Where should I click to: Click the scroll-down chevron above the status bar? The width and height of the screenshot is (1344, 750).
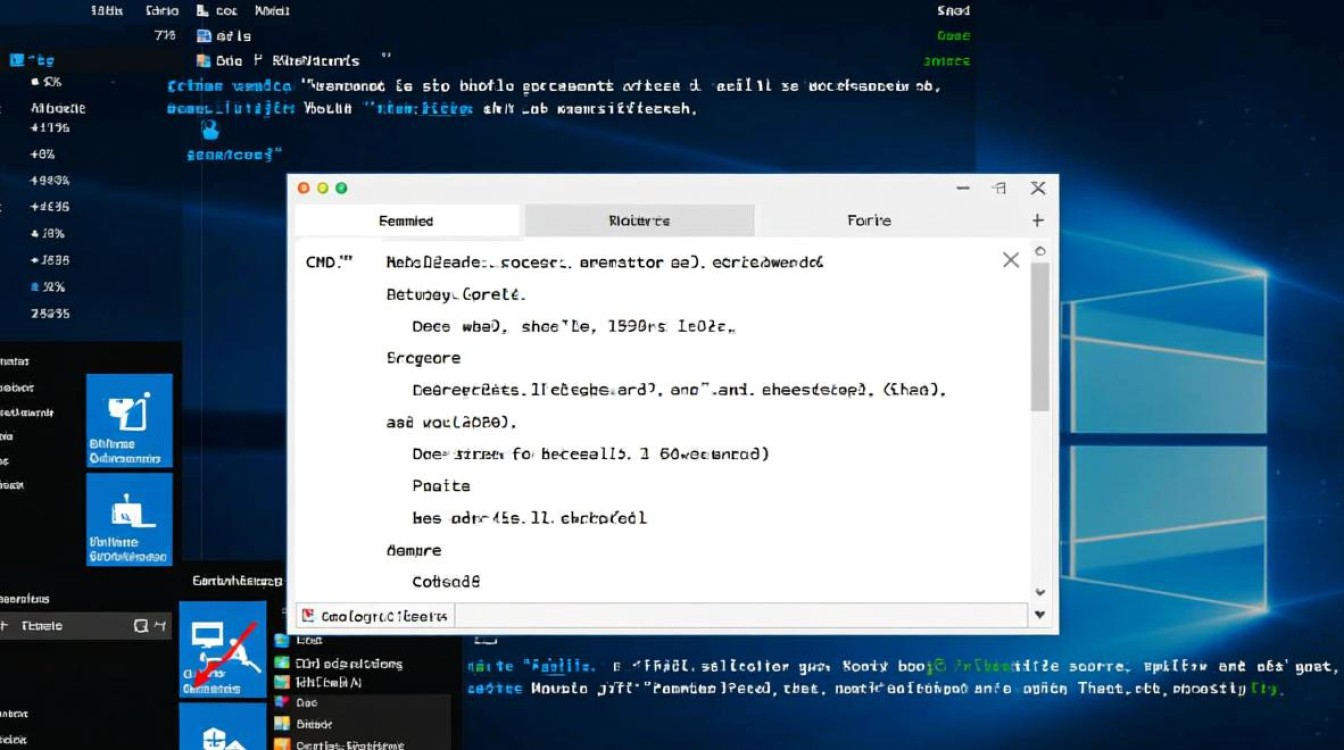click(1040, 592)
